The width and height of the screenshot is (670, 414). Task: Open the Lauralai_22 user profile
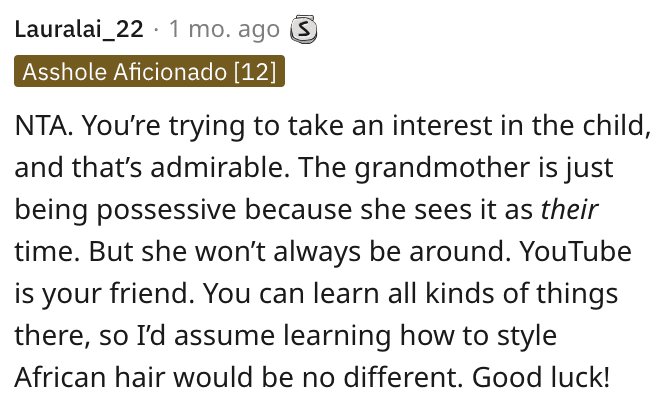[79, 29]
